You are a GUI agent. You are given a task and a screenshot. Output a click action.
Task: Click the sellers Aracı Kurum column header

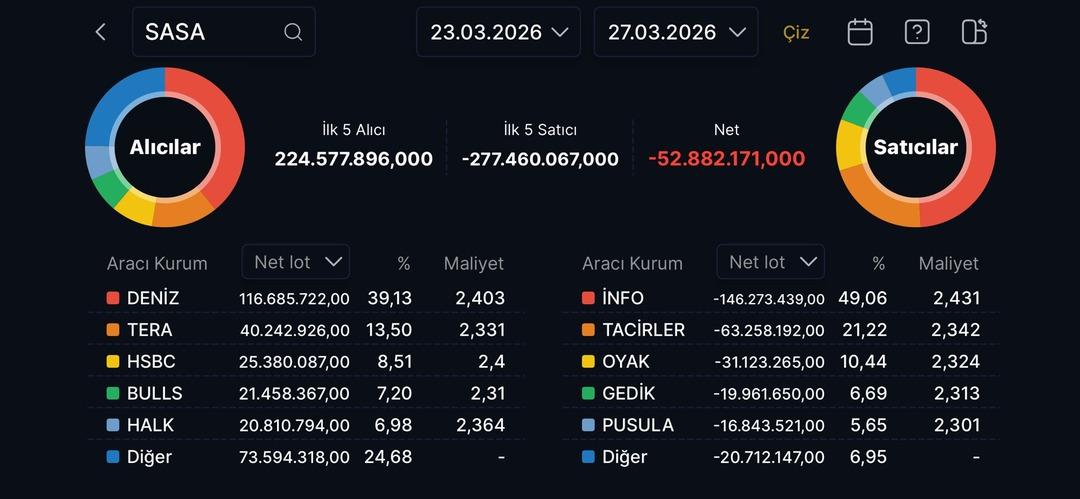pos(632,264)
